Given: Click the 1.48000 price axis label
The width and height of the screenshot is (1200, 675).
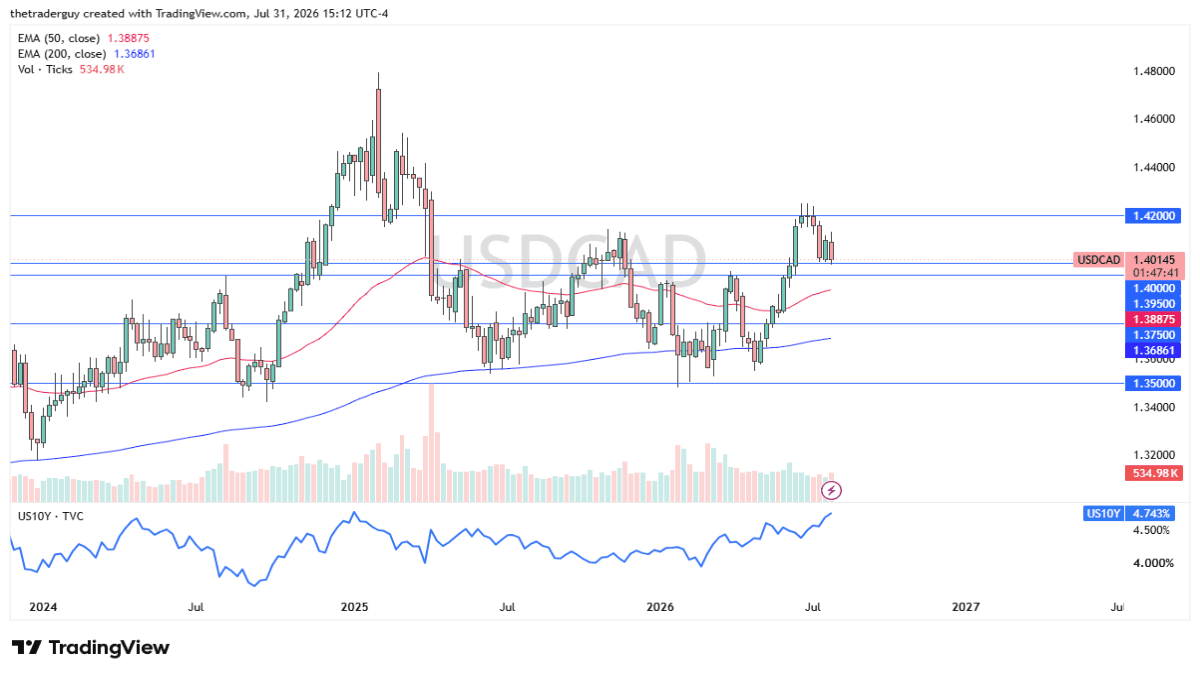Looking at the screenshot, I should click(x=1154, y=72).
